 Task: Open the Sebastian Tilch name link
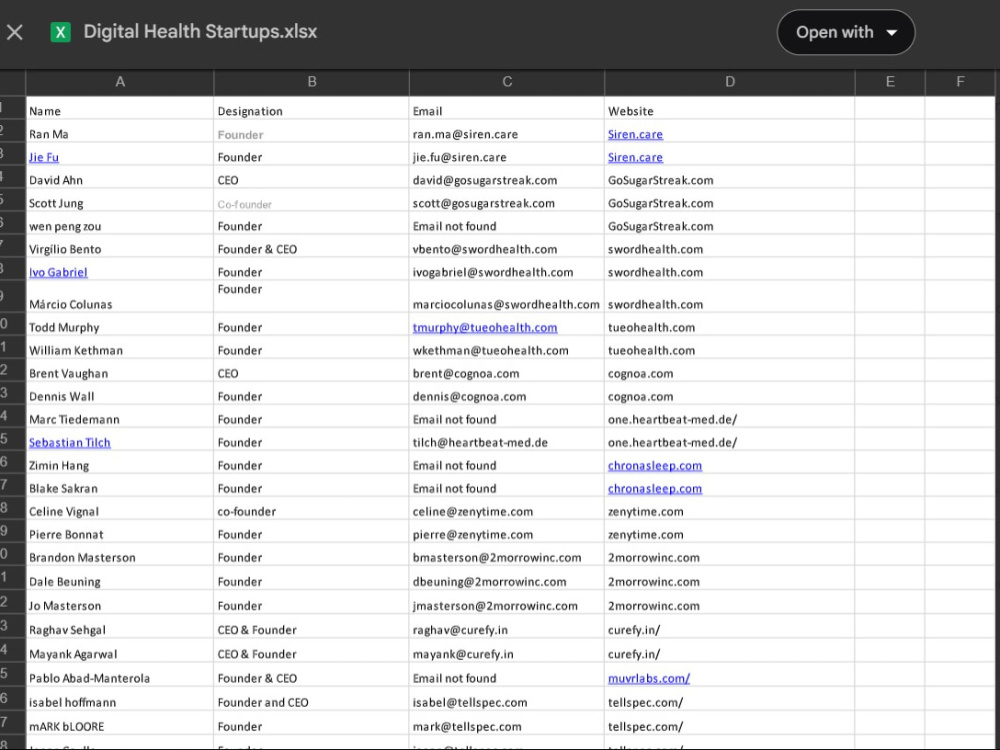pyautogui.click(x=70, y=443)
